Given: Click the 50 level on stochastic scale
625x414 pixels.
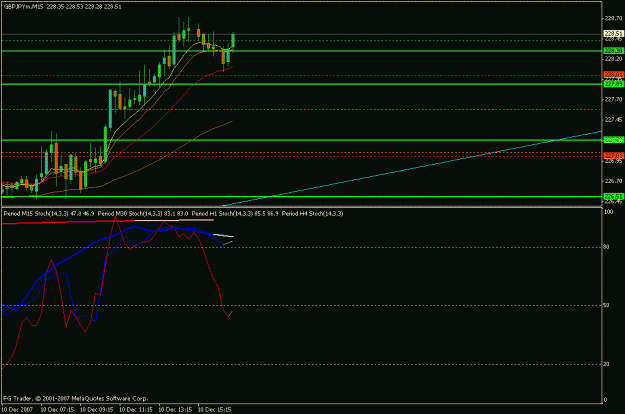Looking at the screenshot, I should 607,305.
